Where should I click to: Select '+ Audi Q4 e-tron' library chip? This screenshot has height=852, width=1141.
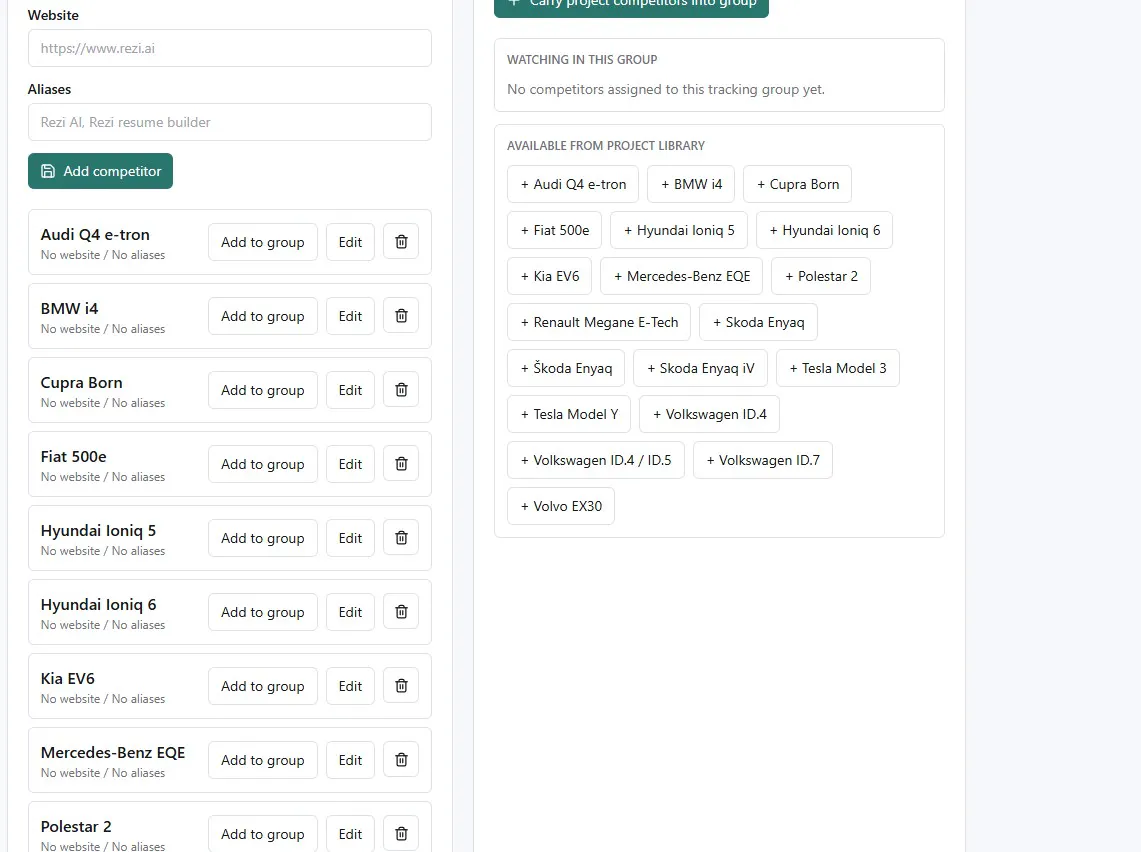pos(573,184)
